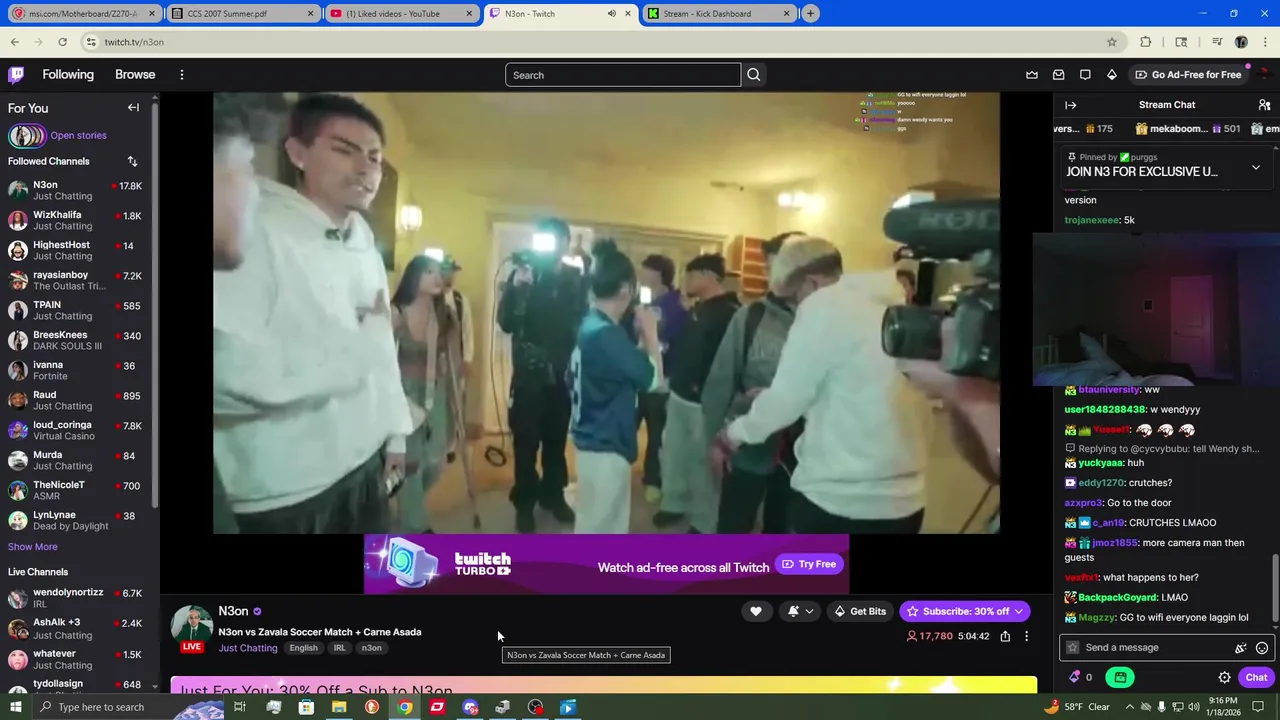Open the Chrome extensions puzzle icon
This screenshot has height=720, width=1280.
coord(1146,42)
